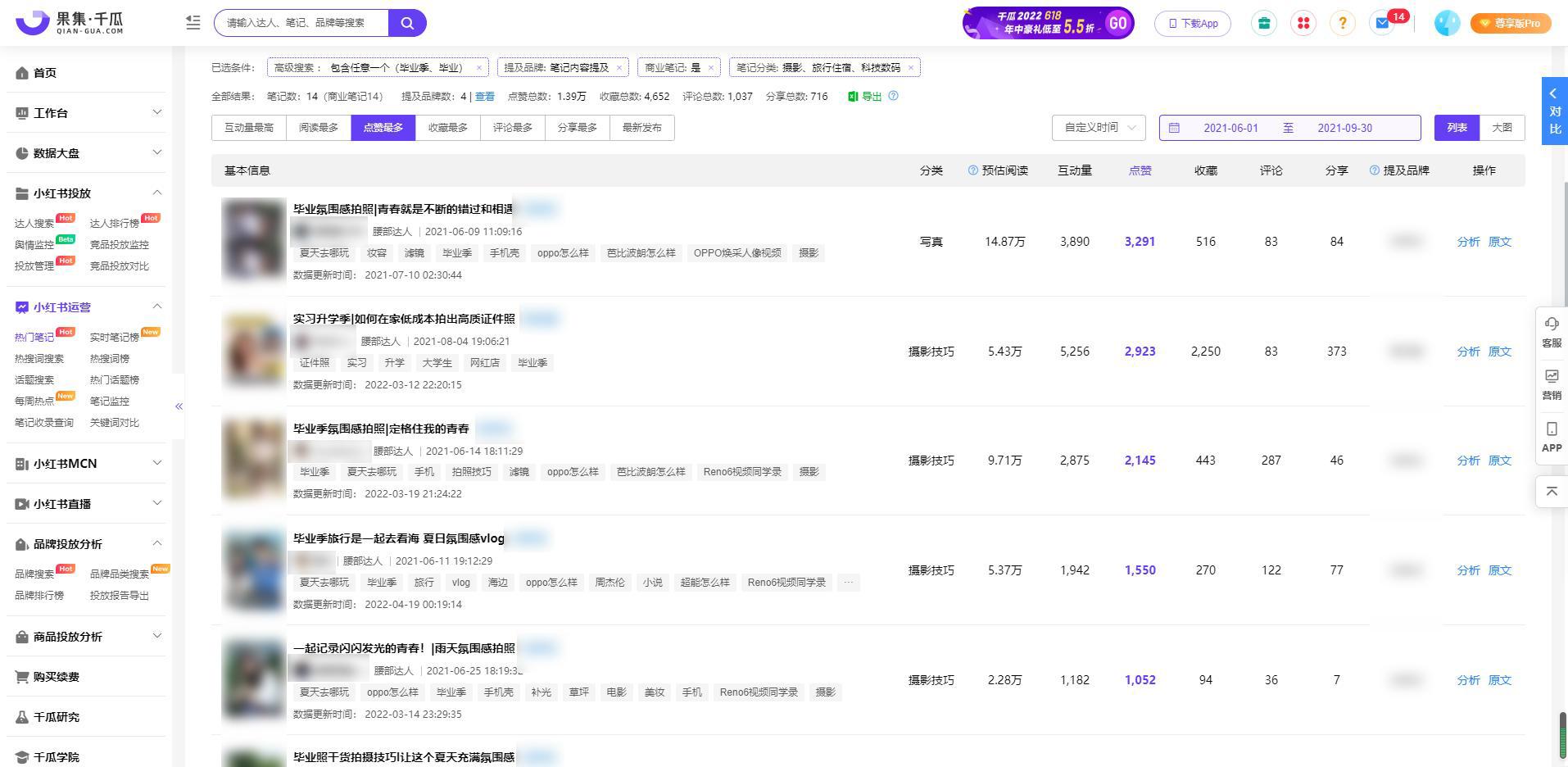Switch to 大图 large image view
This screenshot has width=1568, height=767.
1502,128
